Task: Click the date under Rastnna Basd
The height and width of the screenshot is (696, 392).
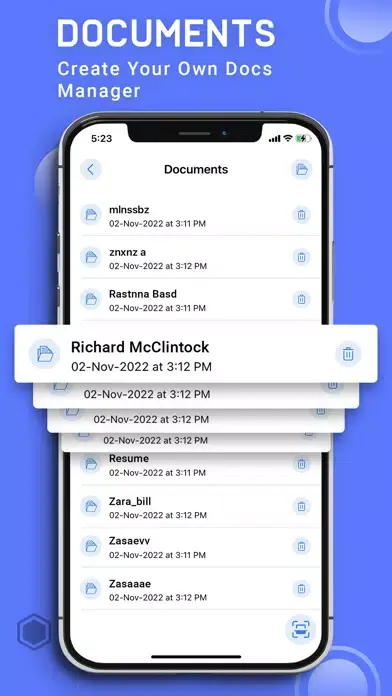Action: pyautogui.click(x=158, y=308)
